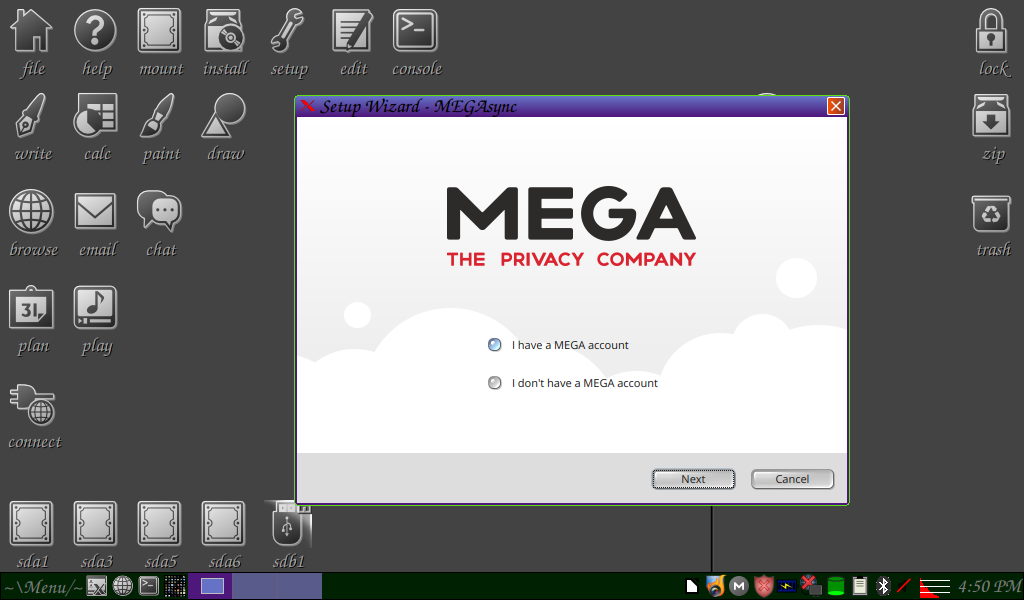
Task: Switch to the second virtual desktop in pager
Action: click(255, 586)
